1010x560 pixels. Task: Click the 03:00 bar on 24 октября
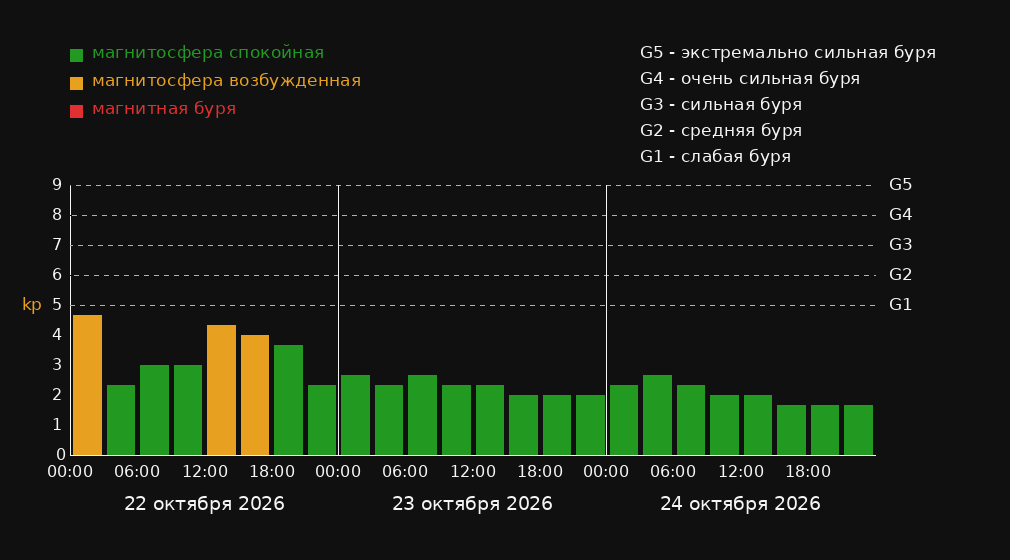click(657, 415)
